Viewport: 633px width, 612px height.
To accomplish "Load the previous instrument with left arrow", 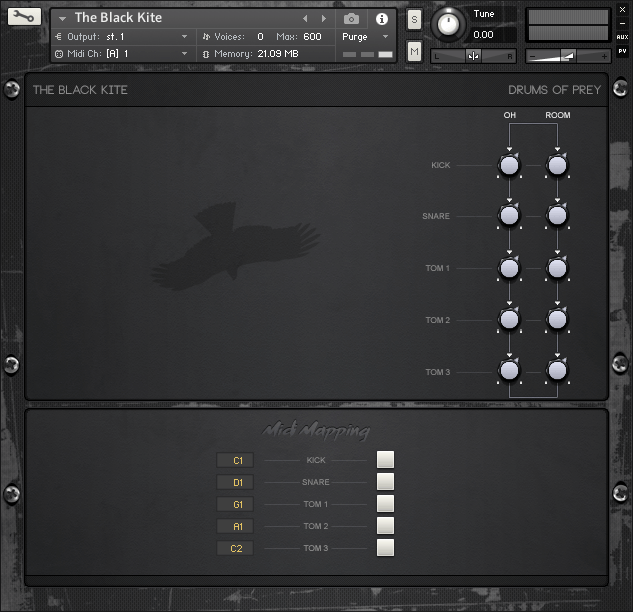I will point(306,19).
